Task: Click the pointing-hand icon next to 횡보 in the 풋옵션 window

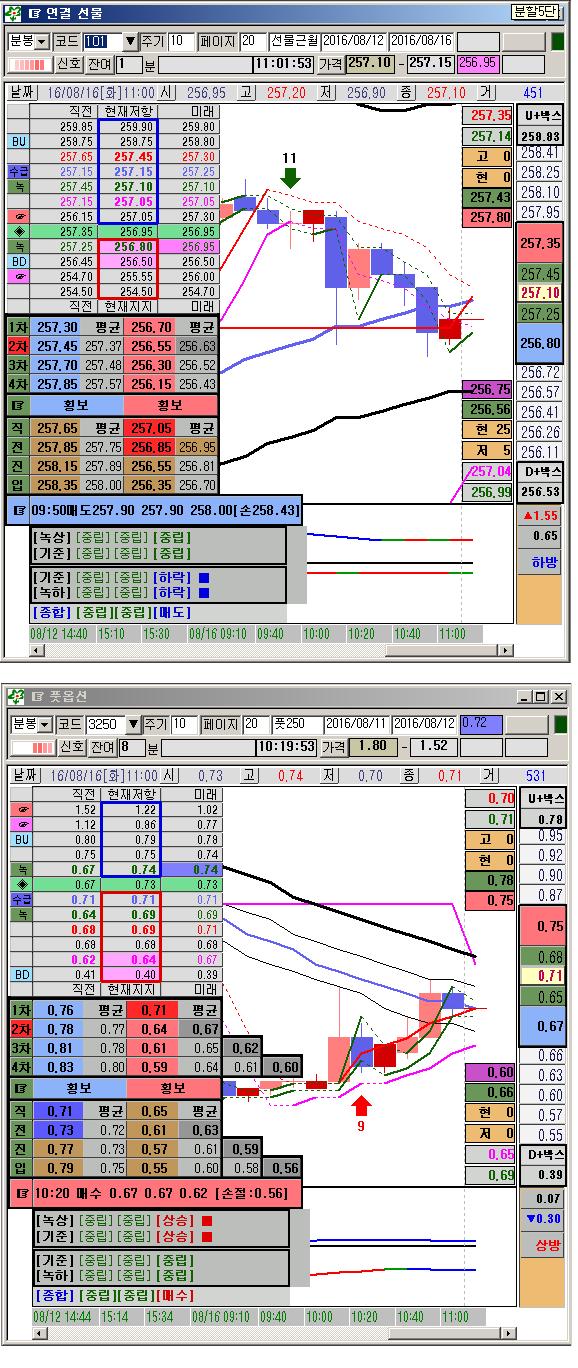Action: point(18,1087)
